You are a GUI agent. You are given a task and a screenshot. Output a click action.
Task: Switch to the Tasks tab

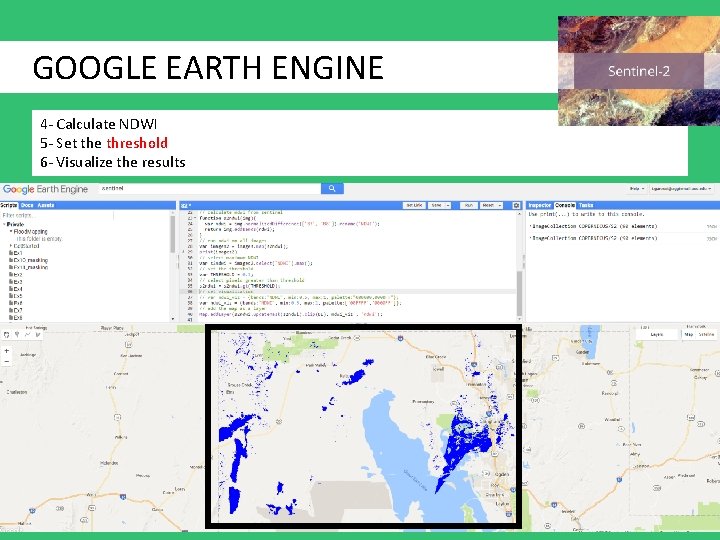click(x=586, y=205)
